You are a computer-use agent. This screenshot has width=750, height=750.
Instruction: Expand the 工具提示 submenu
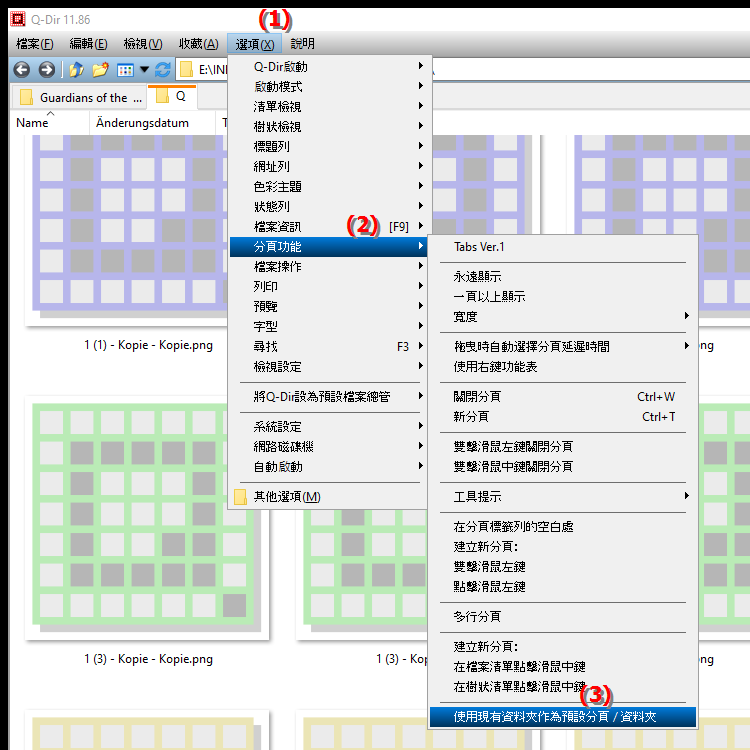[x=563, y=496]
